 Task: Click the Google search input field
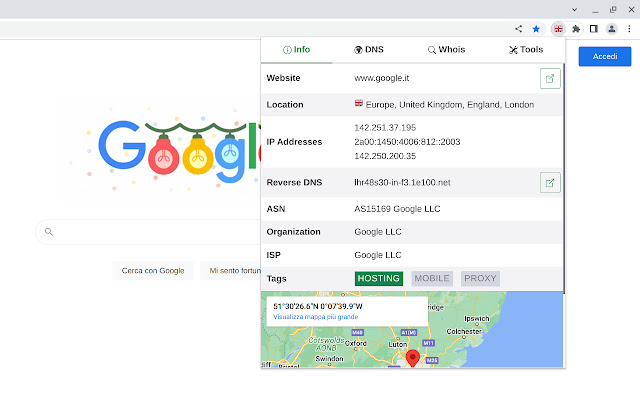(150, 233)
